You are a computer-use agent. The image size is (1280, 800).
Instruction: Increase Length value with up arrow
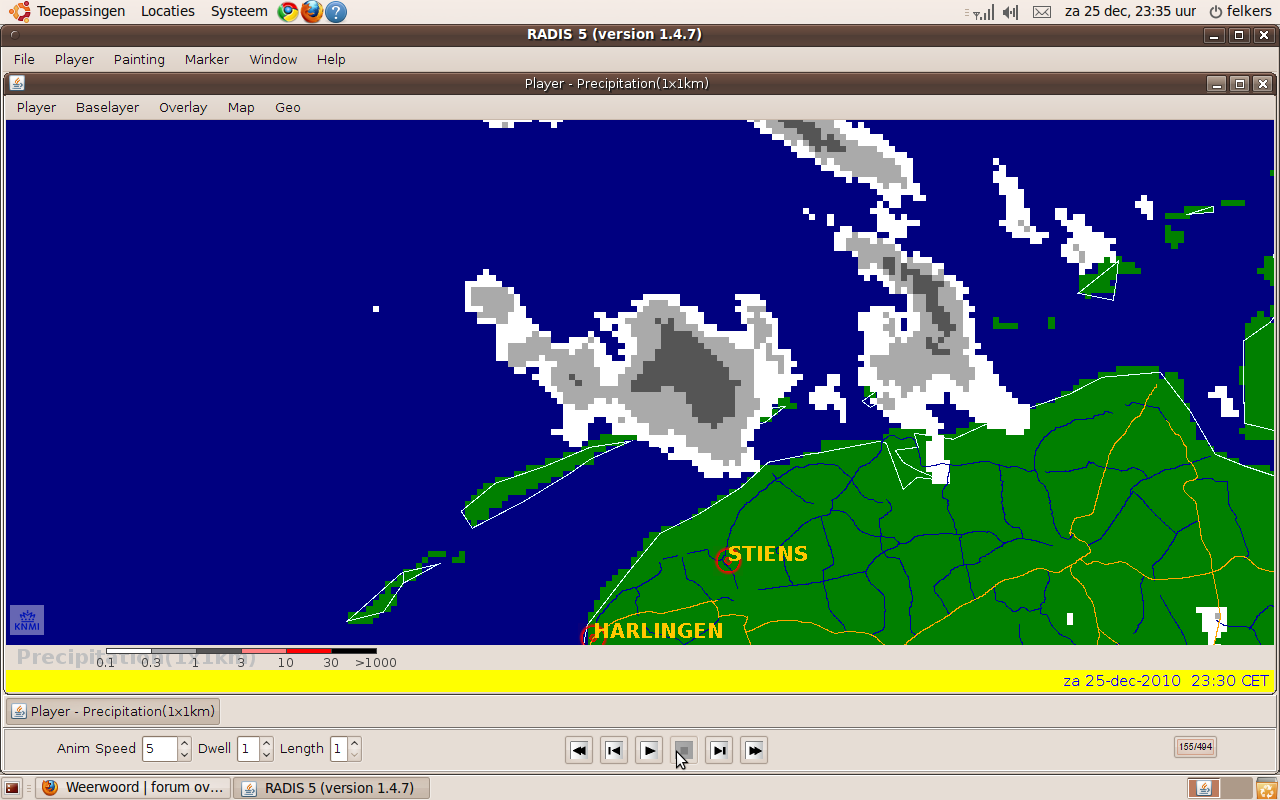(x=354, y=743)
